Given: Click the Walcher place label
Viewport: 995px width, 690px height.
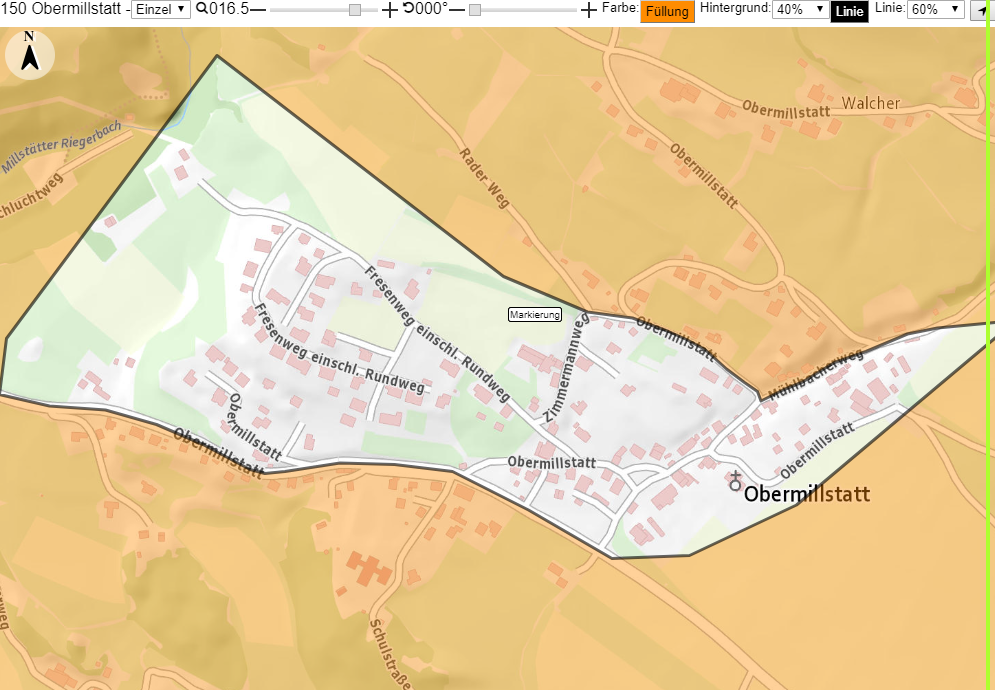Looking at the screenshot, I should [x=871, y=103].
